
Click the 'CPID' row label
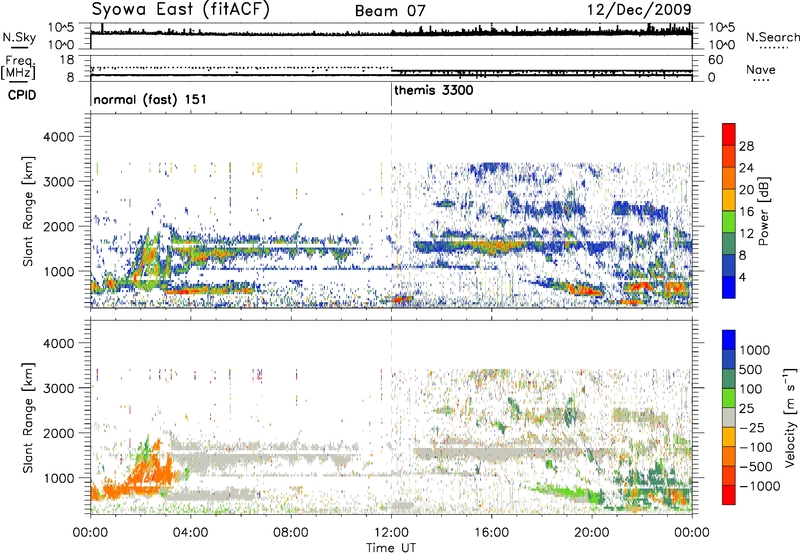[22, 95]
